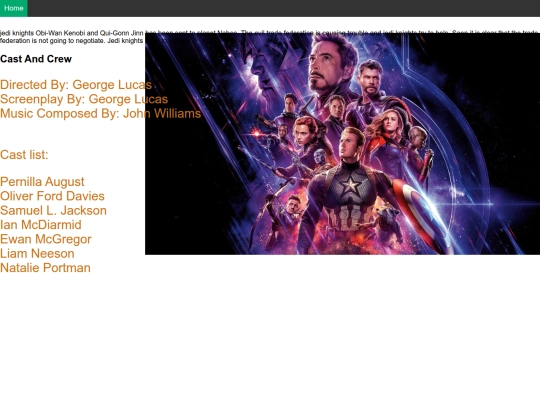Select cast member Pernilla August

tap(42, 182)
